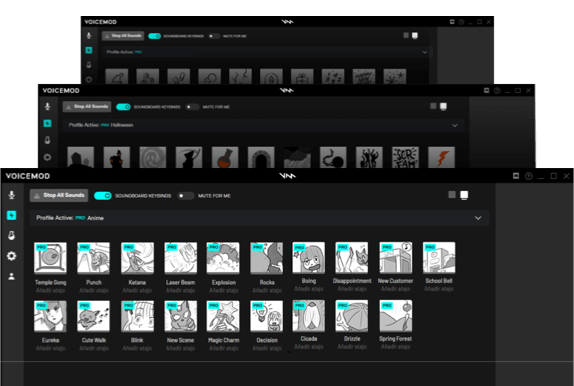Open help icon in Halloween window title bar
The width and height of the screenshot is (574, 386).
(x=497, y=90)
